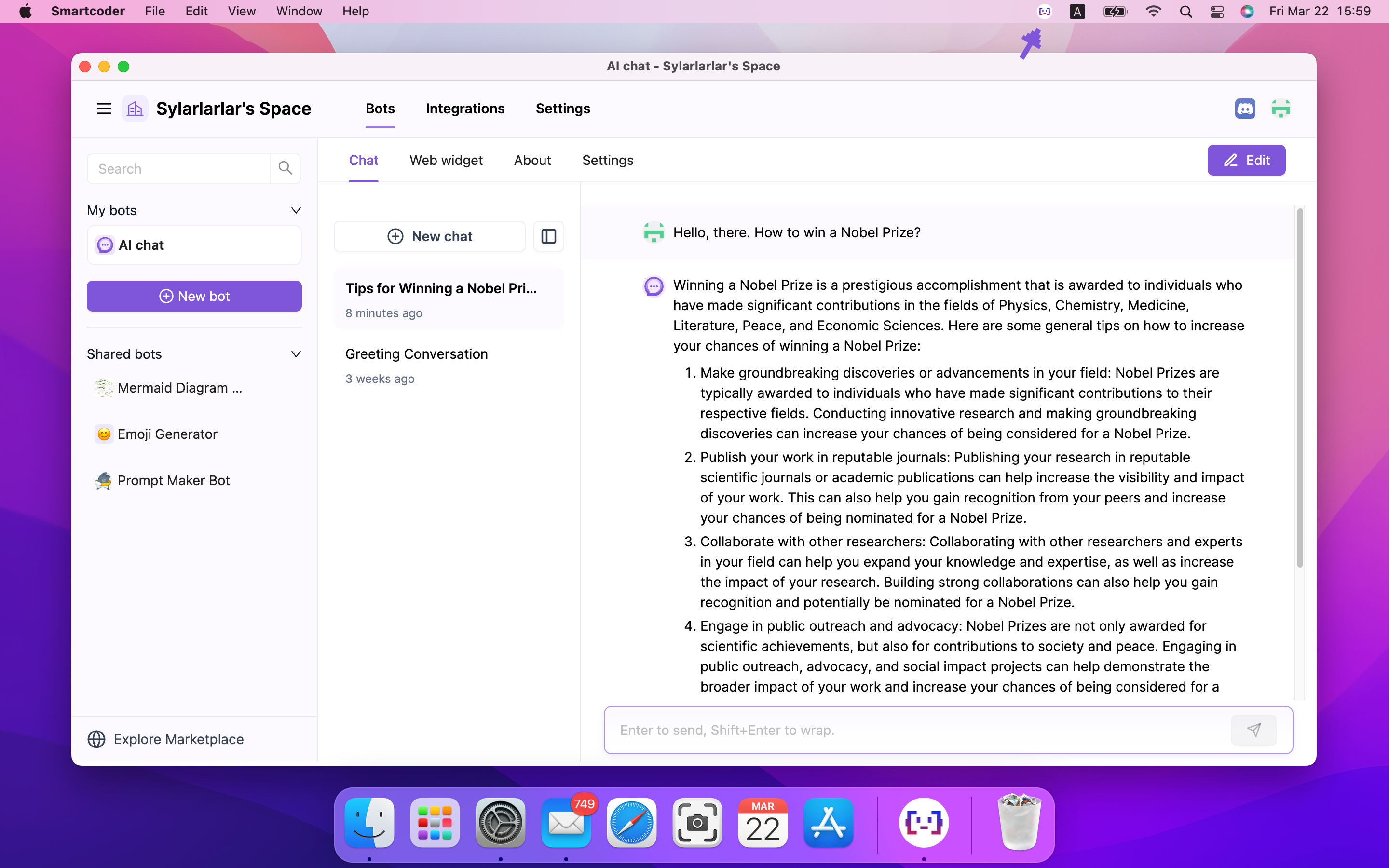Open System Preferences from the dock
Viewport: 1389px width, 868px height.
pos(500,823)
